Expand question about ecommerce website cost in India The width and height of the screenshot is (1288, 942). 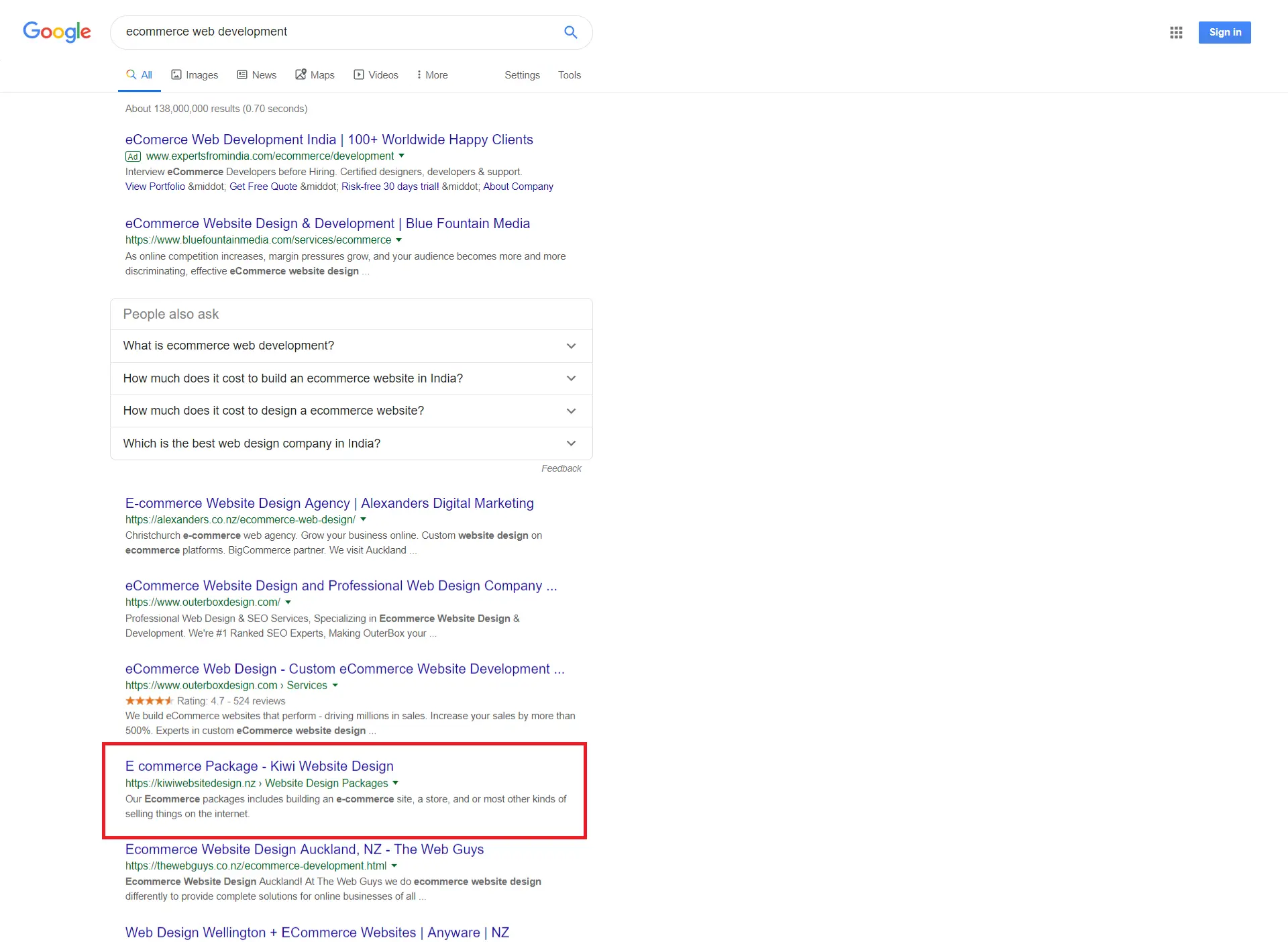[351, 378]
